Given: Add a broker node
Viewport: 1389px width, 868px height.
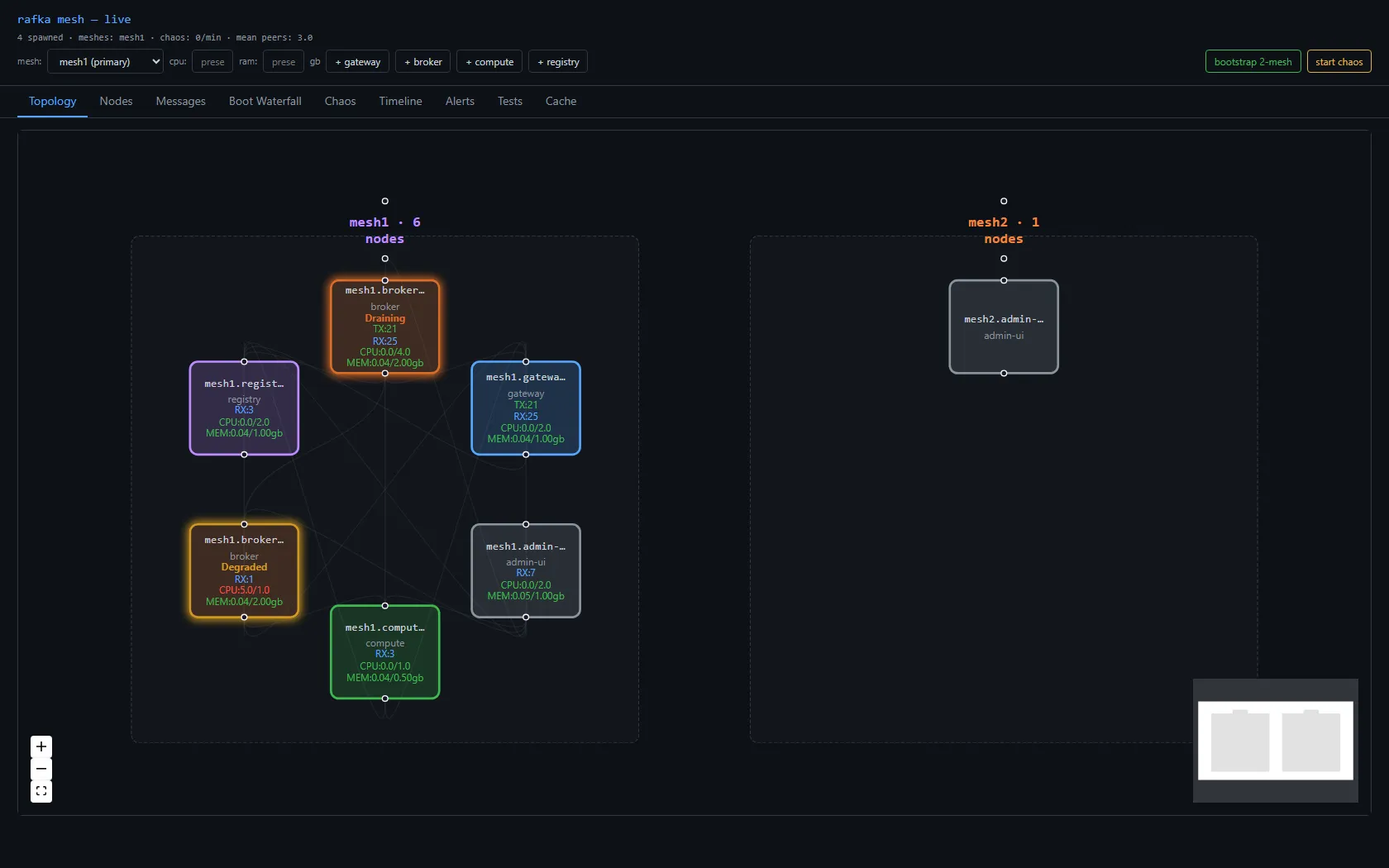Looking at the screenshot, I should (423, 62).
